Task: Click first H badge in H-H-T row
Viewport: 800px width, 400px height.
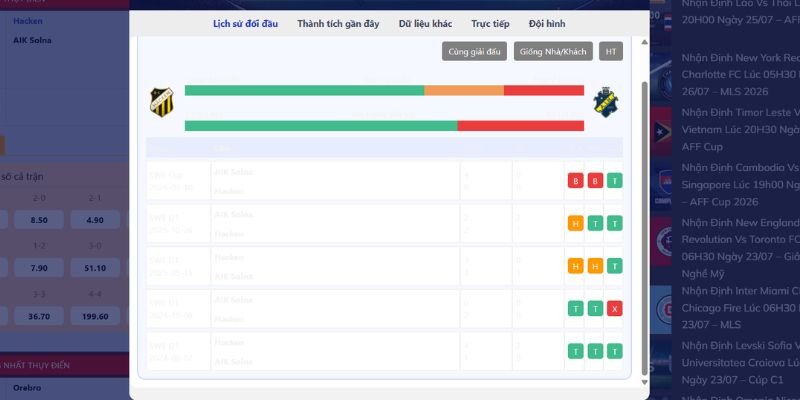Action: click(x=576, y=266)
